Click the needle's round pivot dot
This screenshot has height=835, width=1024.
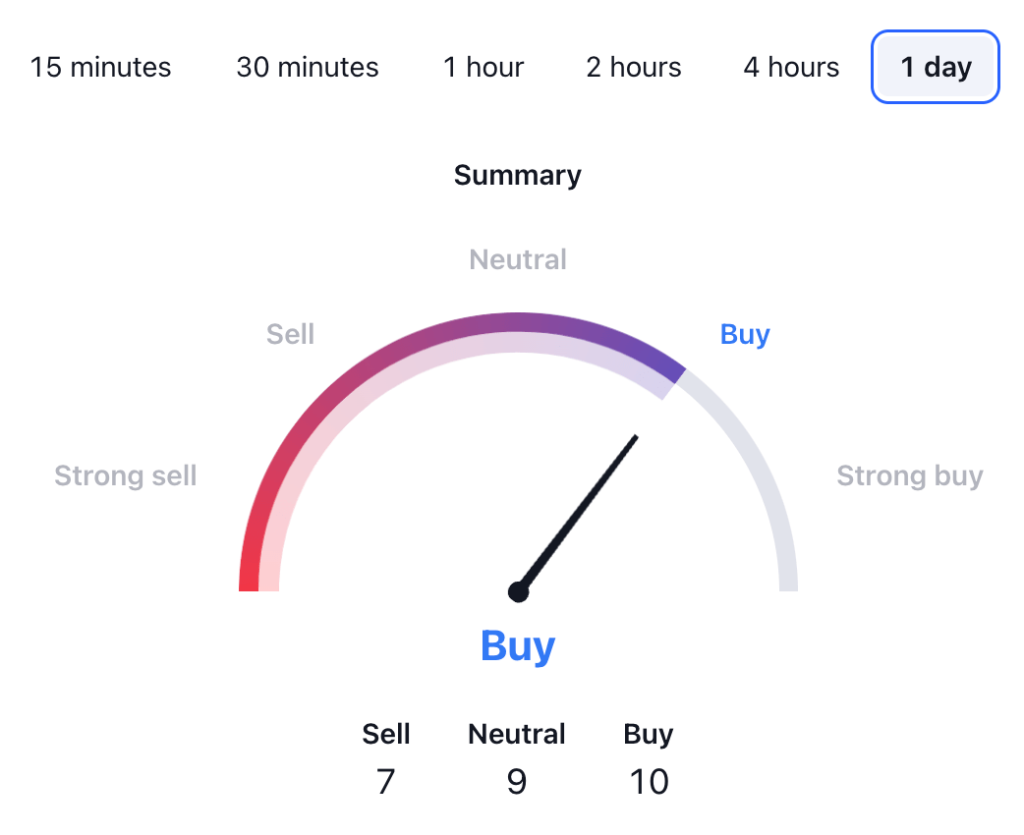(518, 592)
